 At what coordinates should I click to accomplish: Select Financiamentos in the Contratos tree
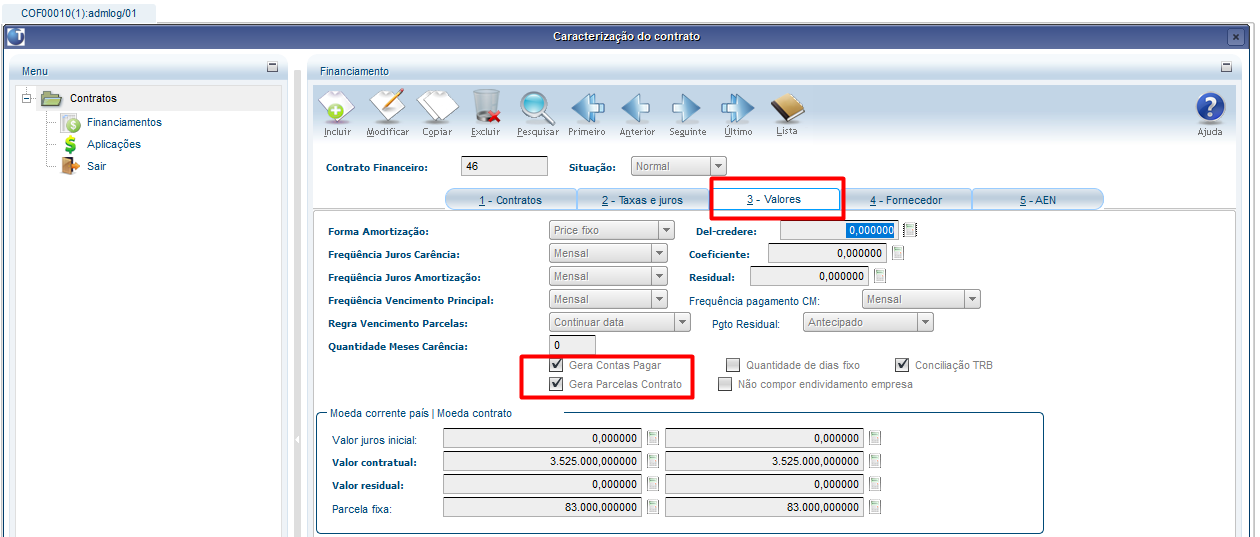(x=124, y=122)
